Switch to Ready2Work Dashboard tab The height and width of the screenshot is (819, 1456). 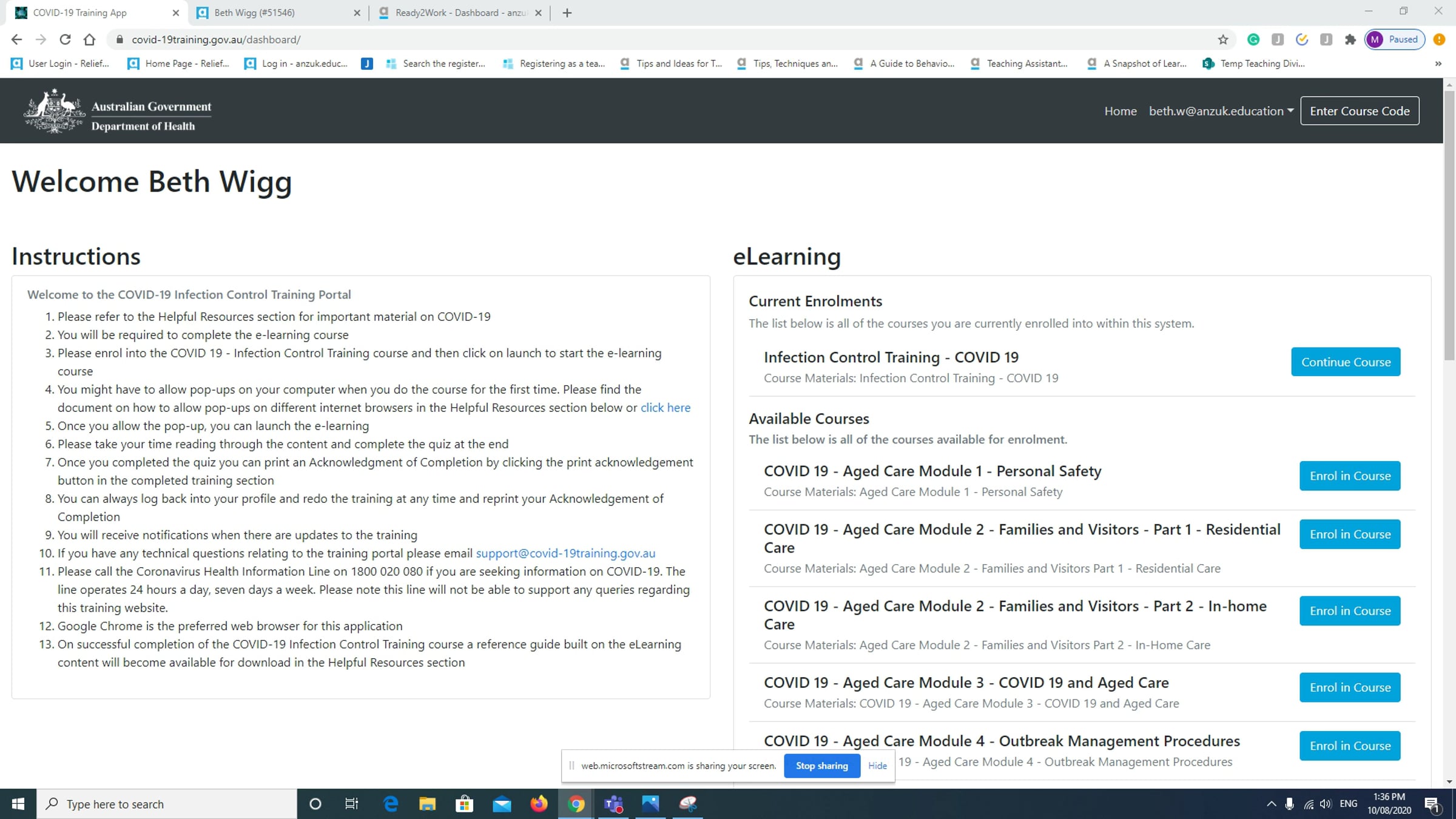pyautogui.click(x=460, y=13)
